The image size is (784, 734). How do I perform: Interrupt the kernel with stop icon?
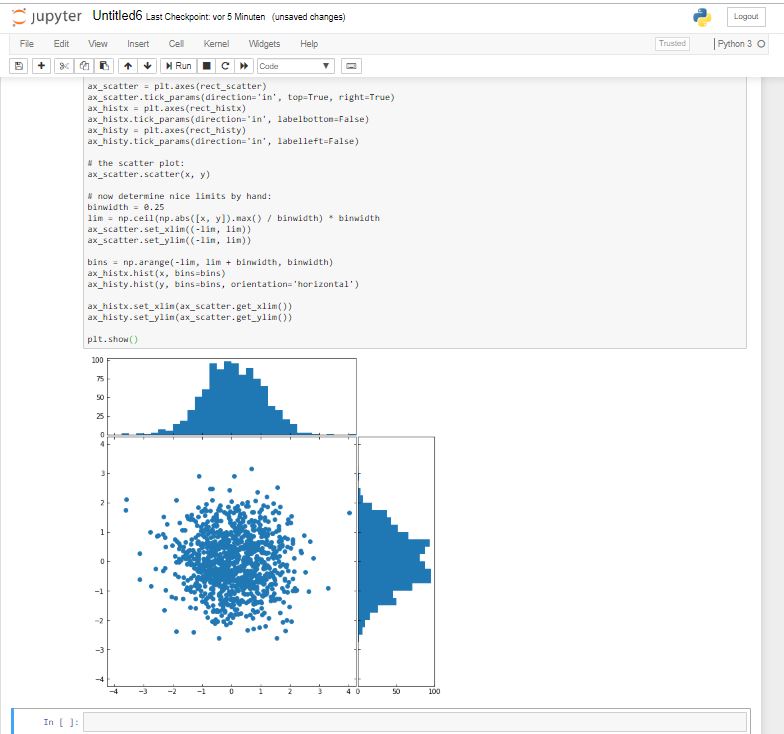point(206,66)
